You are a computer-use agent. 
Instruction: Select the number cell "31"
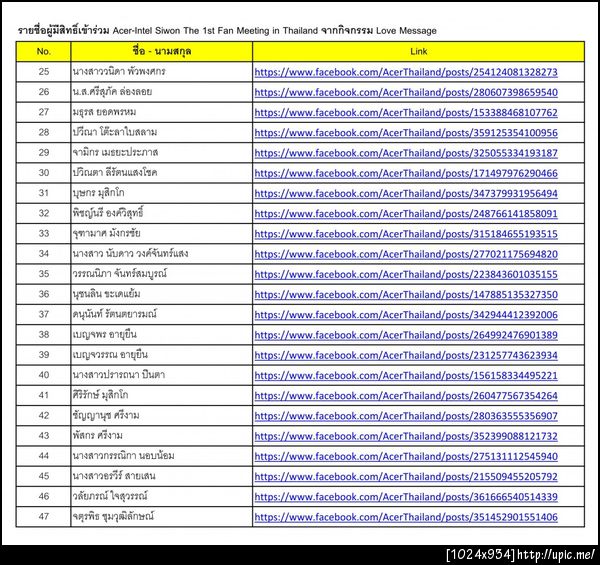[x=44, y=193]
